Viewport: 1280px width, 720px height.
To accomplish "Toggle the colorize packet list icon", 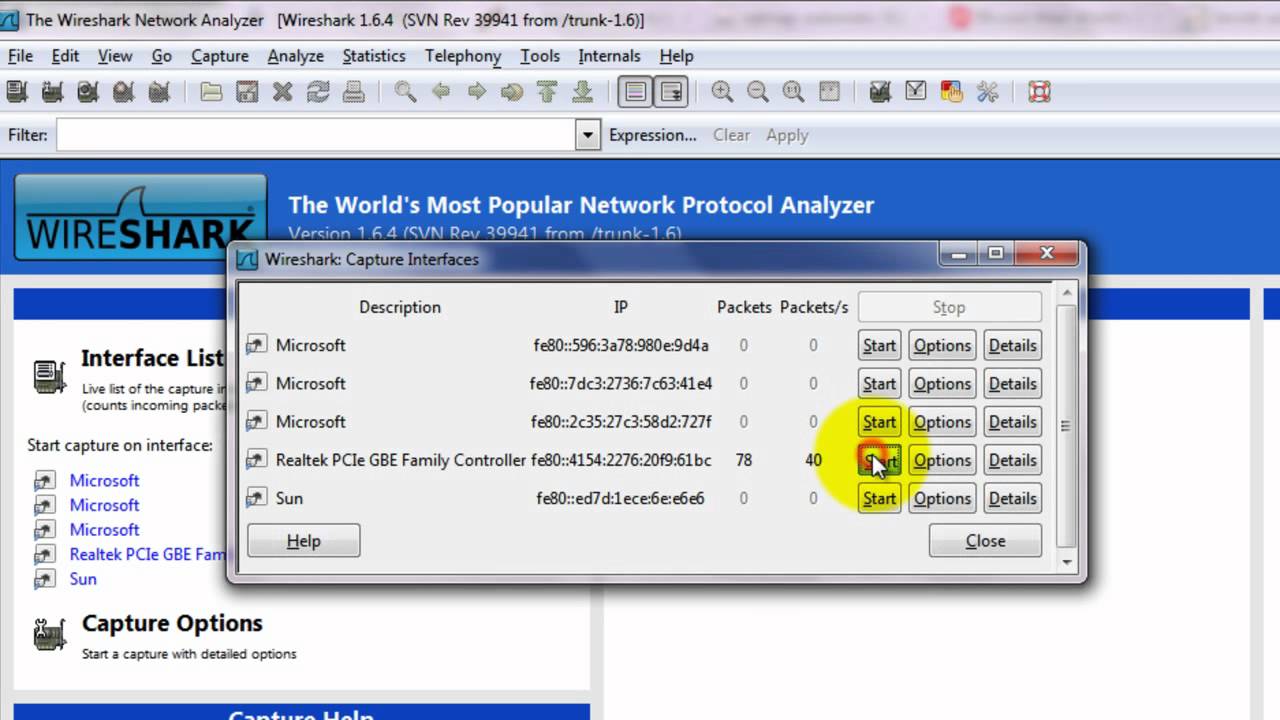I will [635, 92].
